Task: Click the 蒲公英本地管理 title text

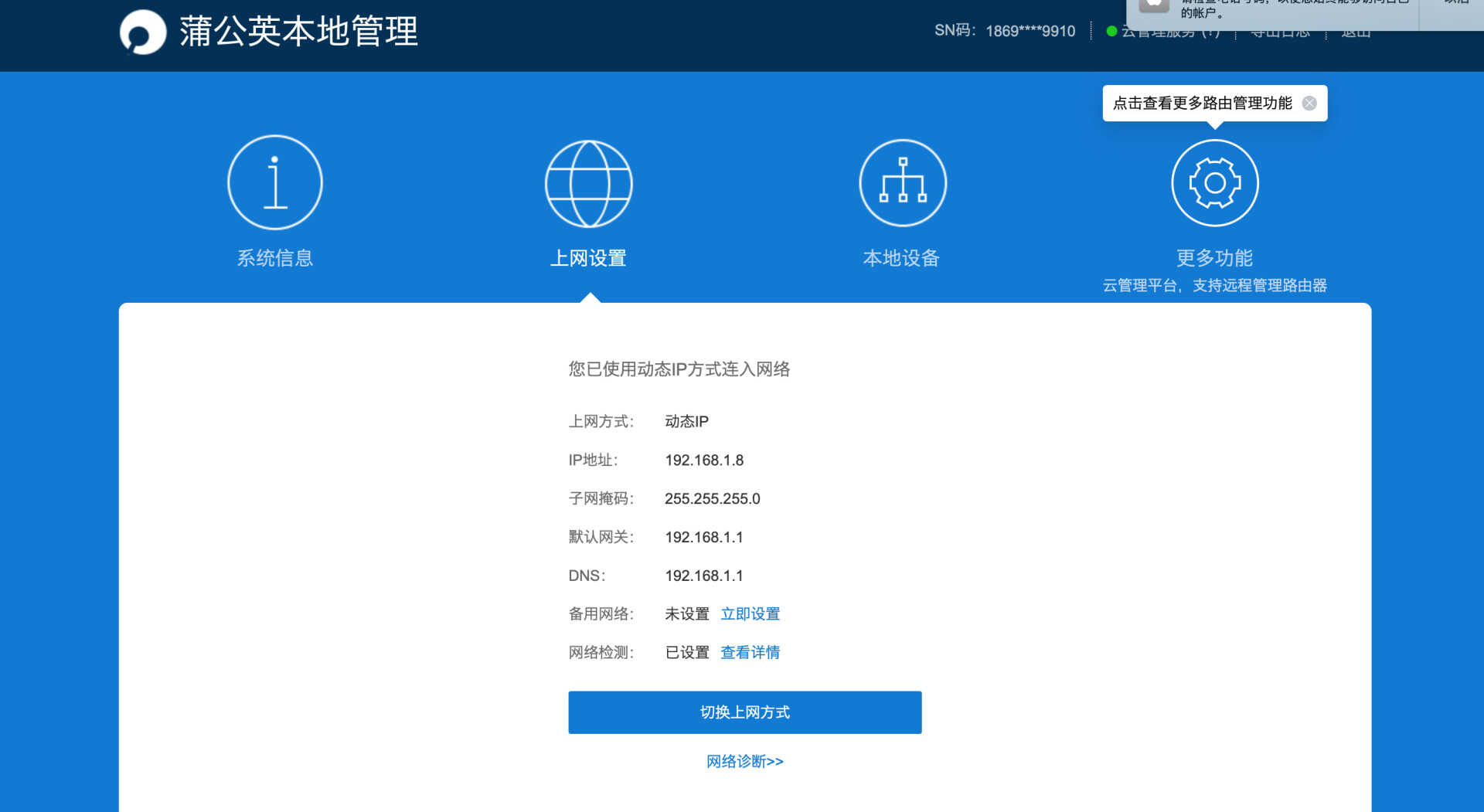Action: point(299,32)
